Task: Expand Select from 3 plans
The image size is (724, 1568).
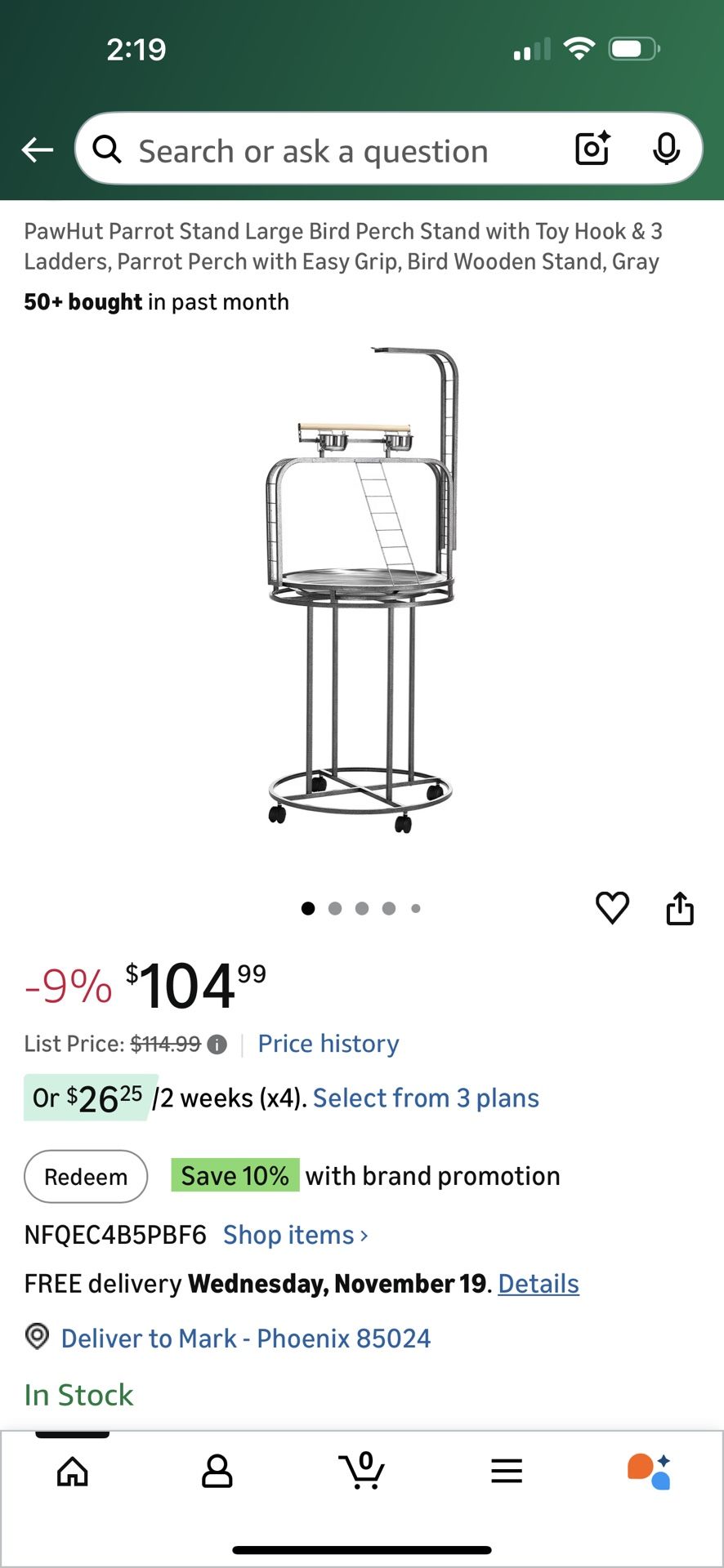Action: pyautogui.click(x=426, y=1098)
